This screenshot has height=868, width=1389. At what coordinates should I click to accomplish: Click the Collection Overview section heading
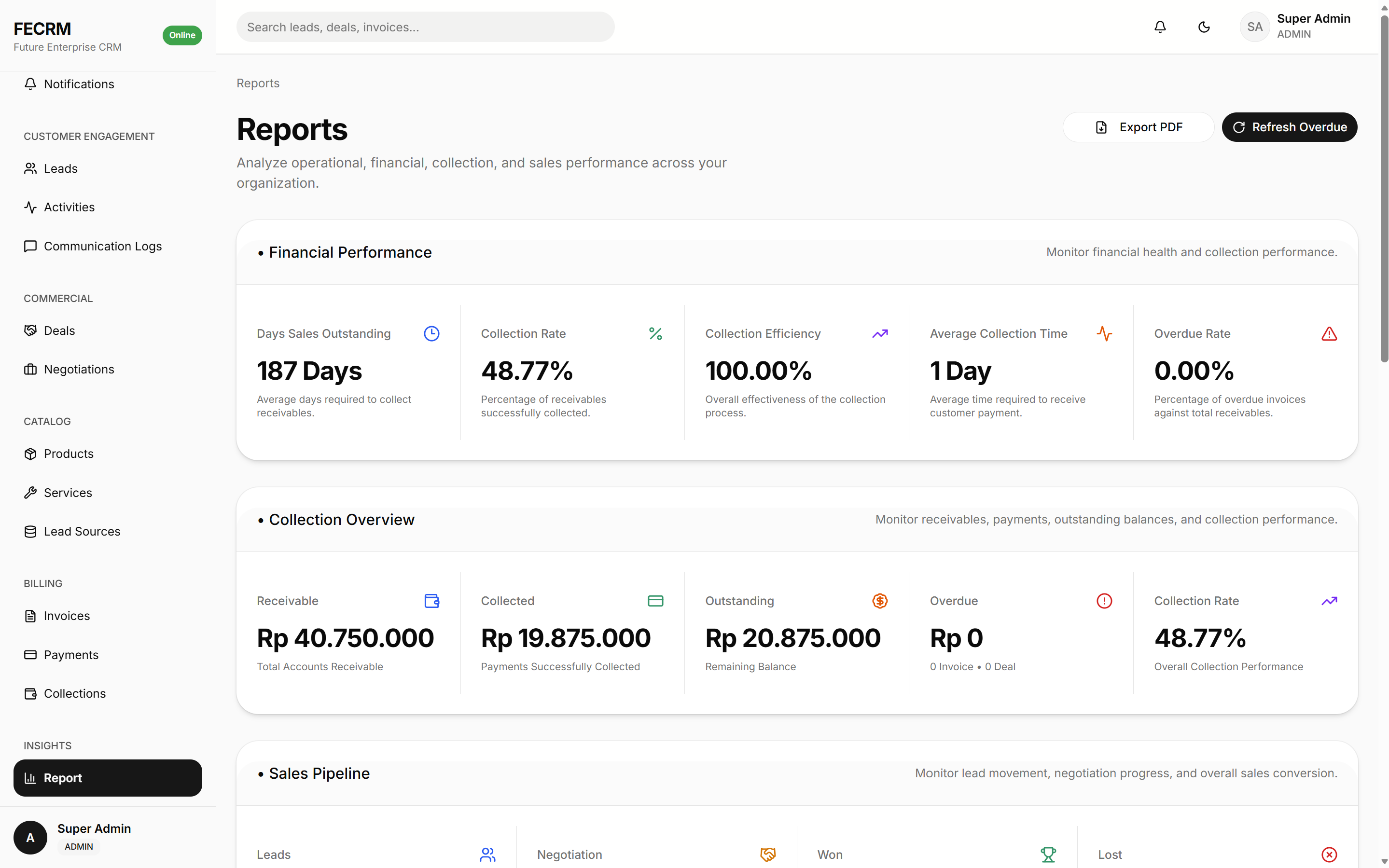coord(341,520)
